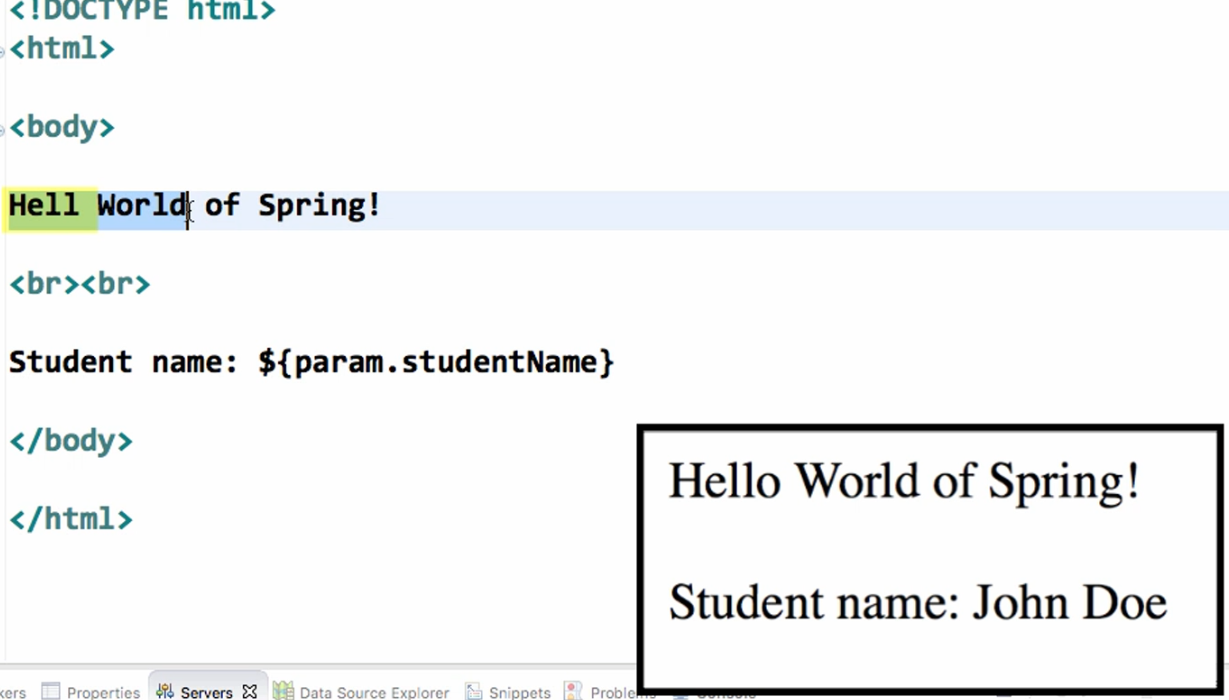Click John Doe in the preview box
Viewport: 1229px width, 700px height.
click(x=1069, y=603)
